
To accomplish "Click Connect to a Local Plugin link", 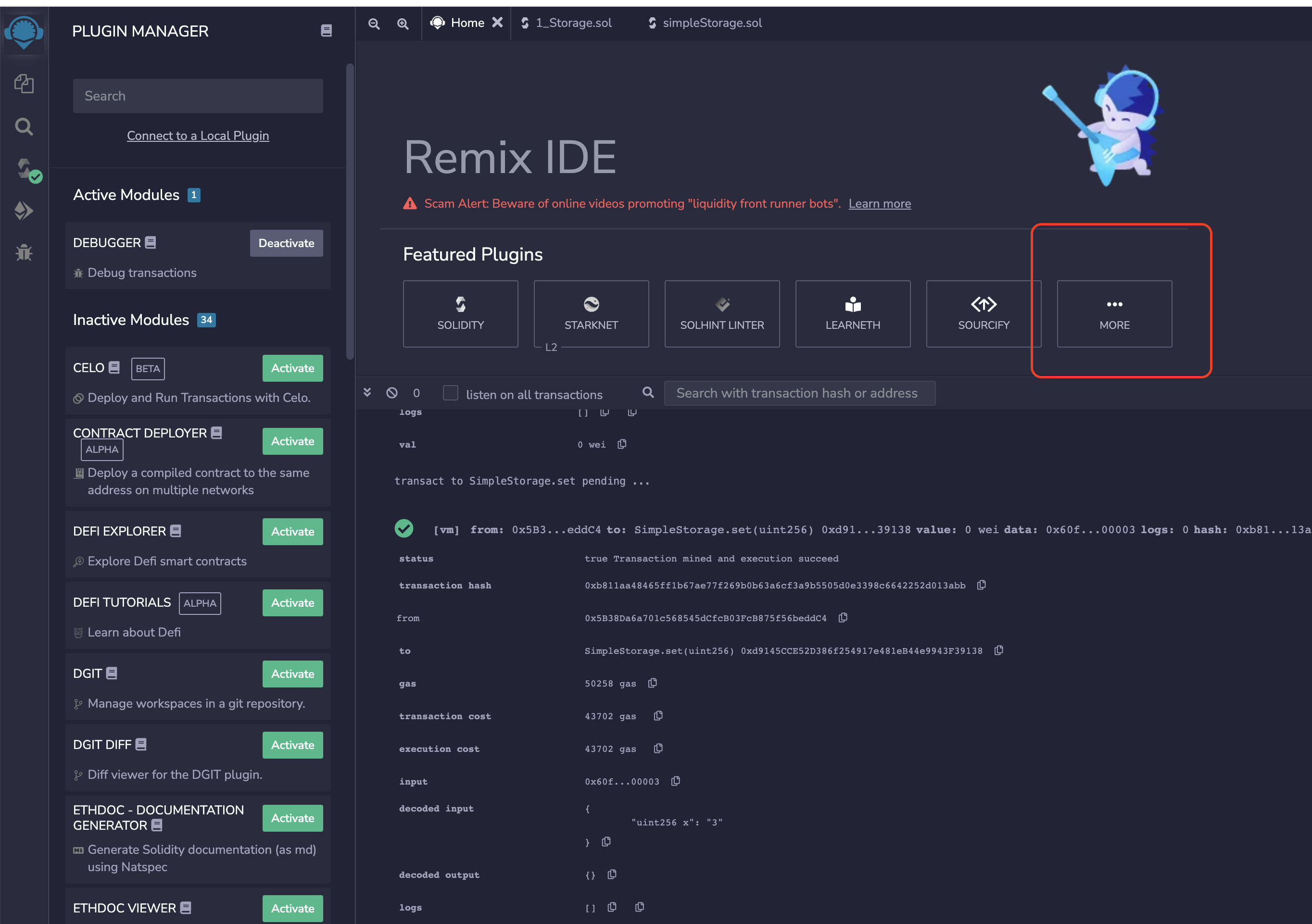I will click(198, 136).
